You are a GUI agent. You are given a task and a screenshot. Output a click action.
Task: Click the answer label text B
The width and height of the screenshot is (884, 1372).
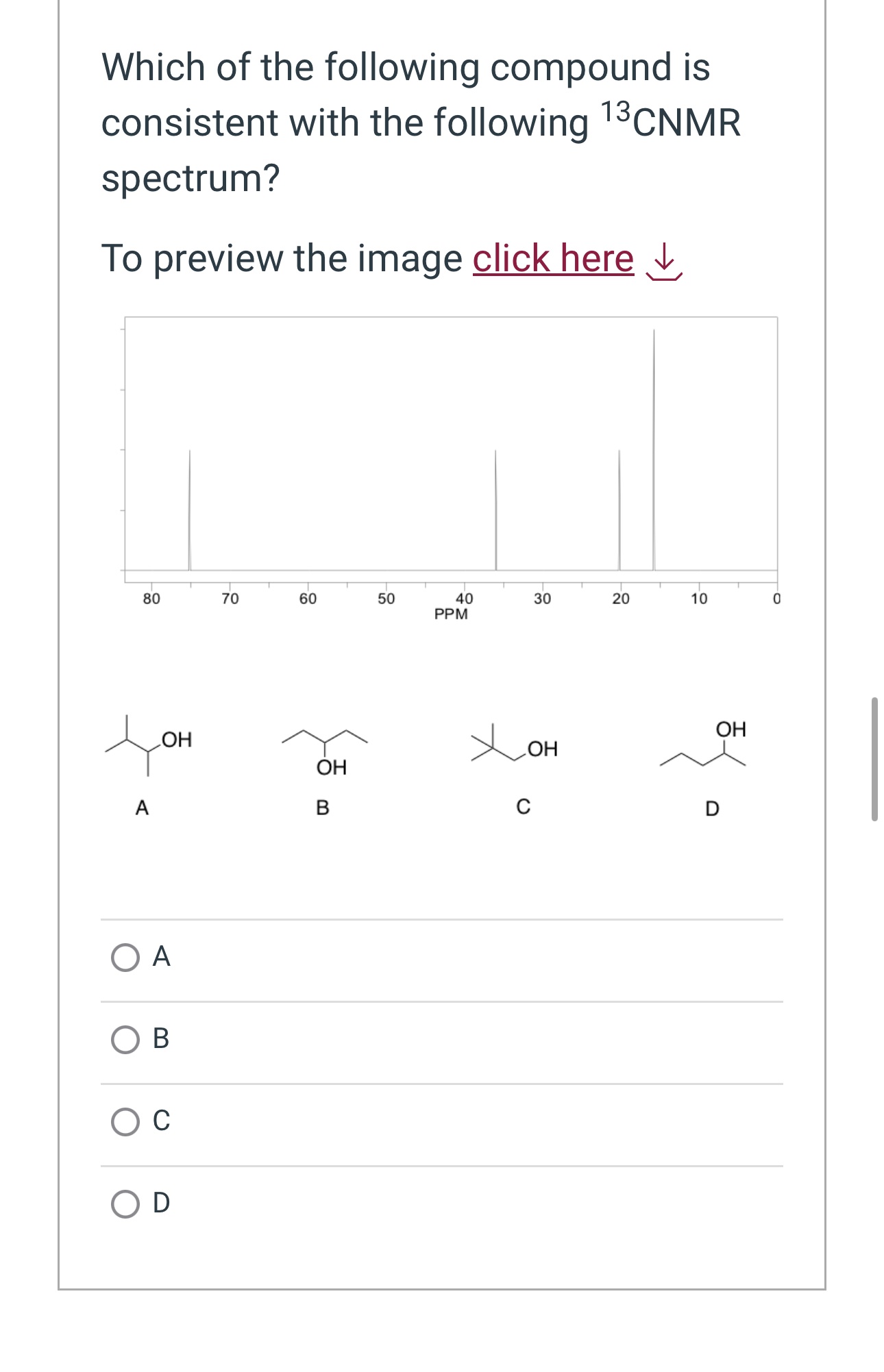click(x=161, y=1038)
